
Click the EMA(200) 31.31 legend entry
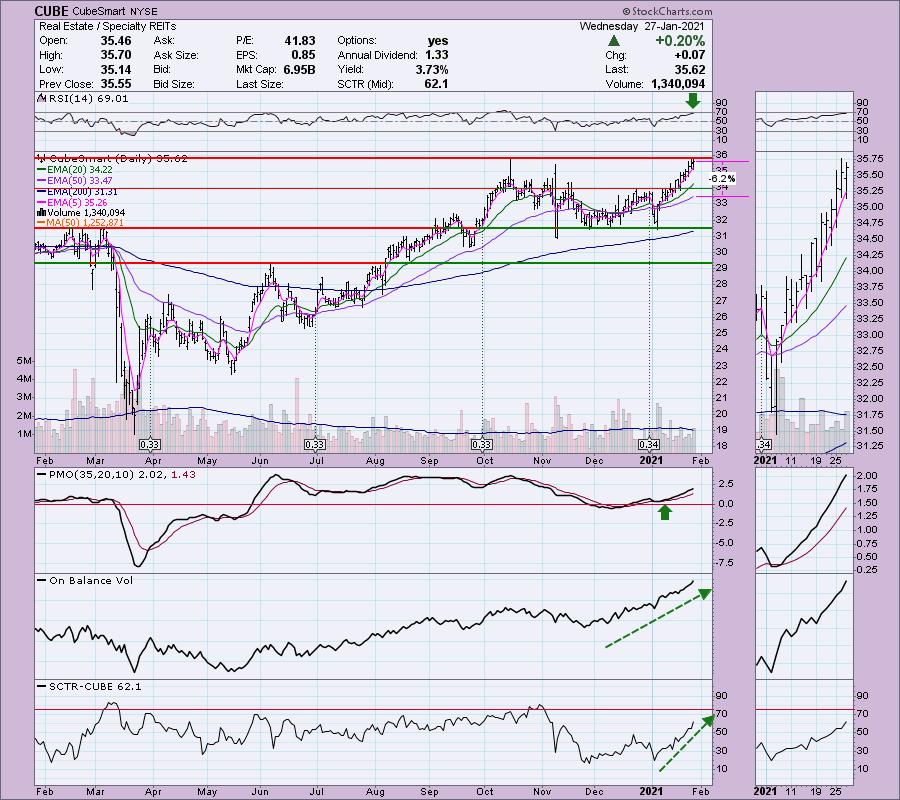coord(82,192)
